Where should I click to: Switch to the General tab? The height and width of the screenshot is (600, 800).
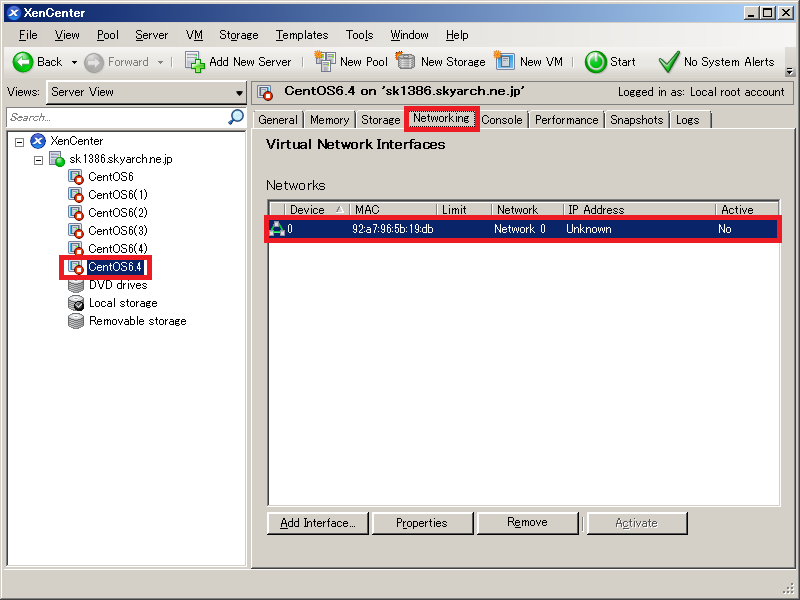click(278, 120)
